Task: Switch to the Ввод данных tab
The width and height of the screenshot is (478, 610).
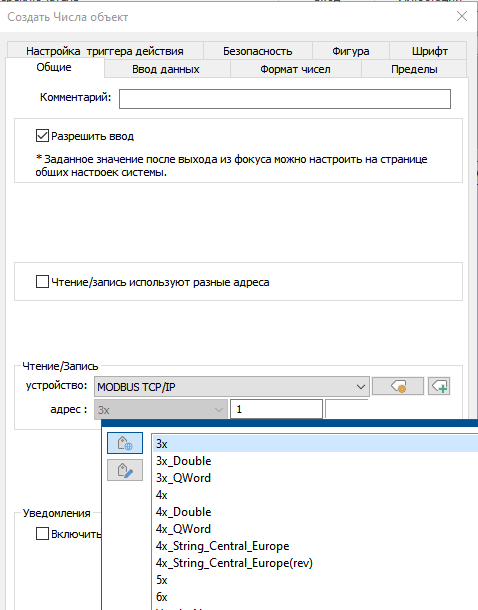Action: [x=166, y=69]
